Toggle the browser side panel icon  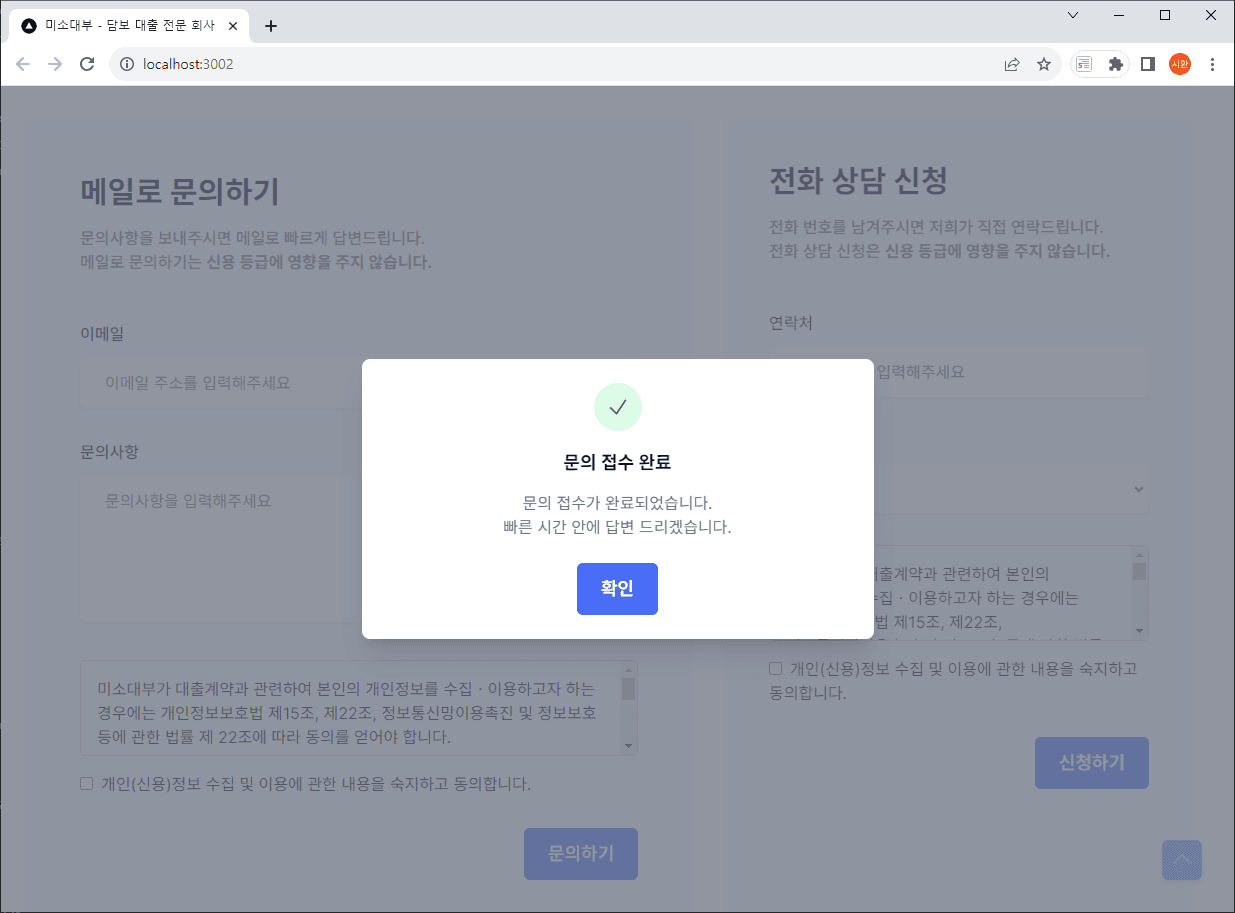coord(1148,64)
